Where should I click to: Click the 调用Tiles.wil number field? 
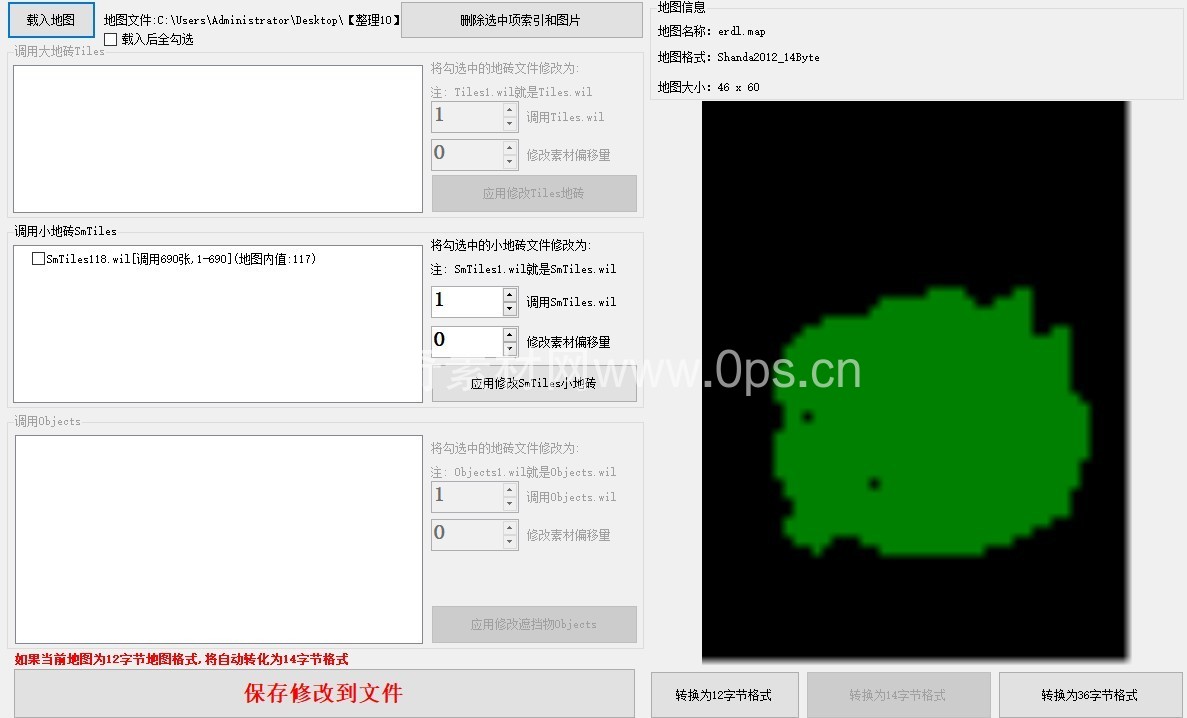467,117
